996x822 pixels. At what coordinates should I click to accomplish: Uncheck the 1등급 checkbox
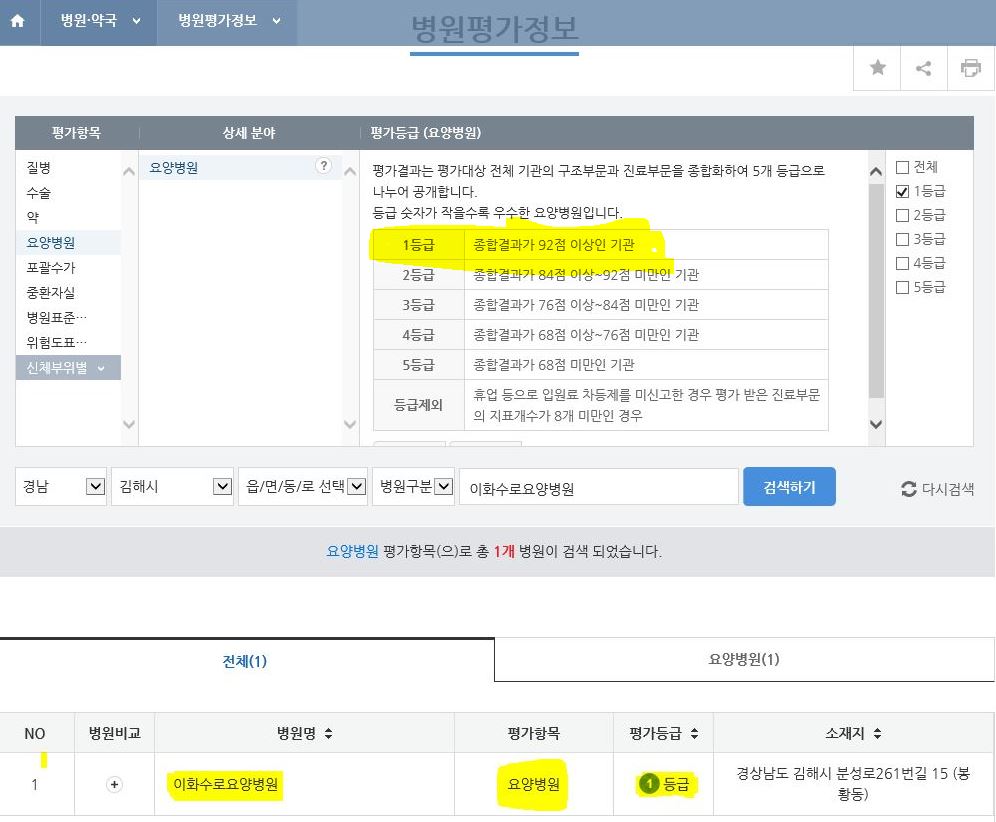click(902, 191)
